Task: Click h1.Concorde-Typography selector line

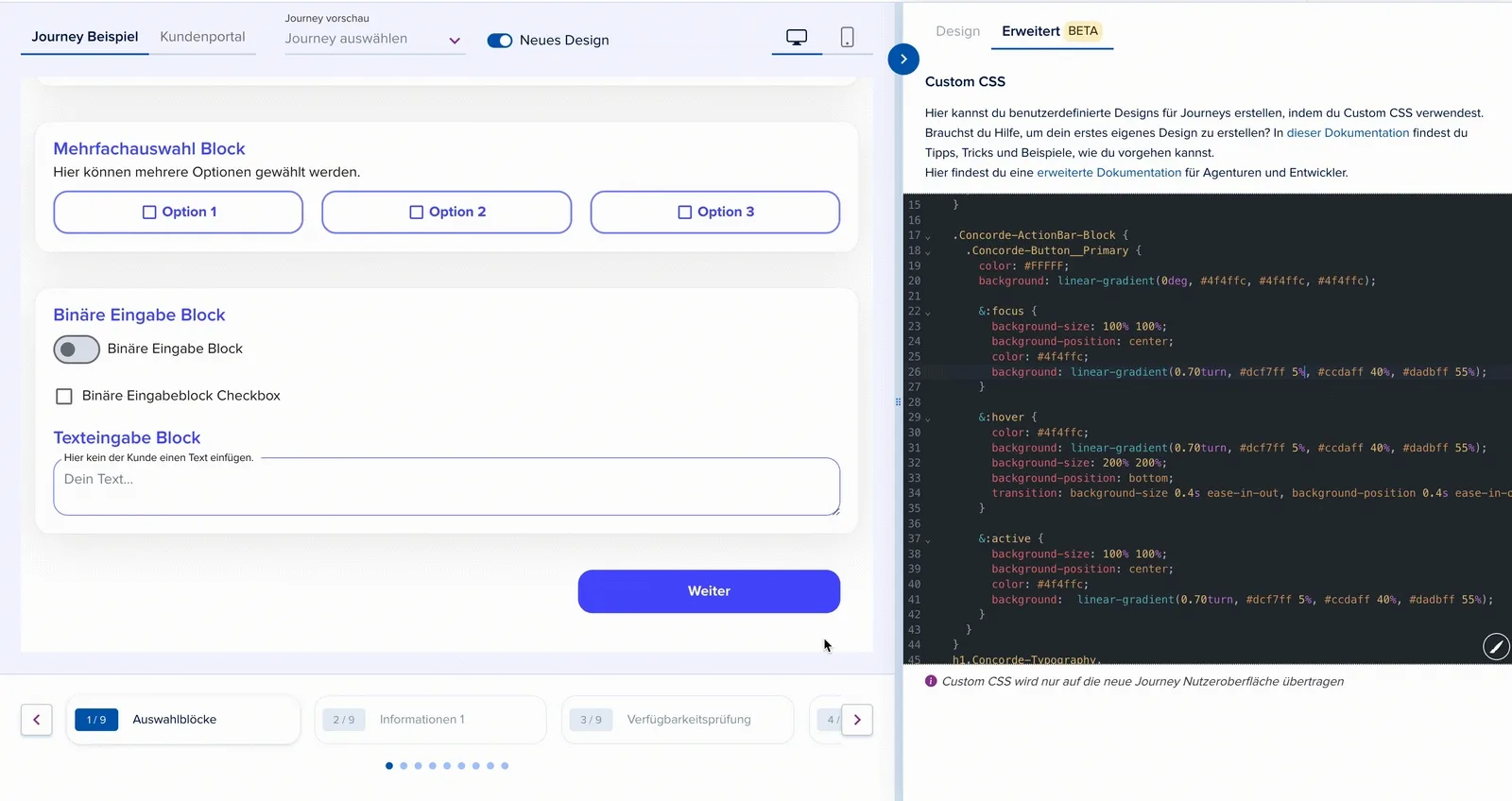Action: pos(1026,659)
